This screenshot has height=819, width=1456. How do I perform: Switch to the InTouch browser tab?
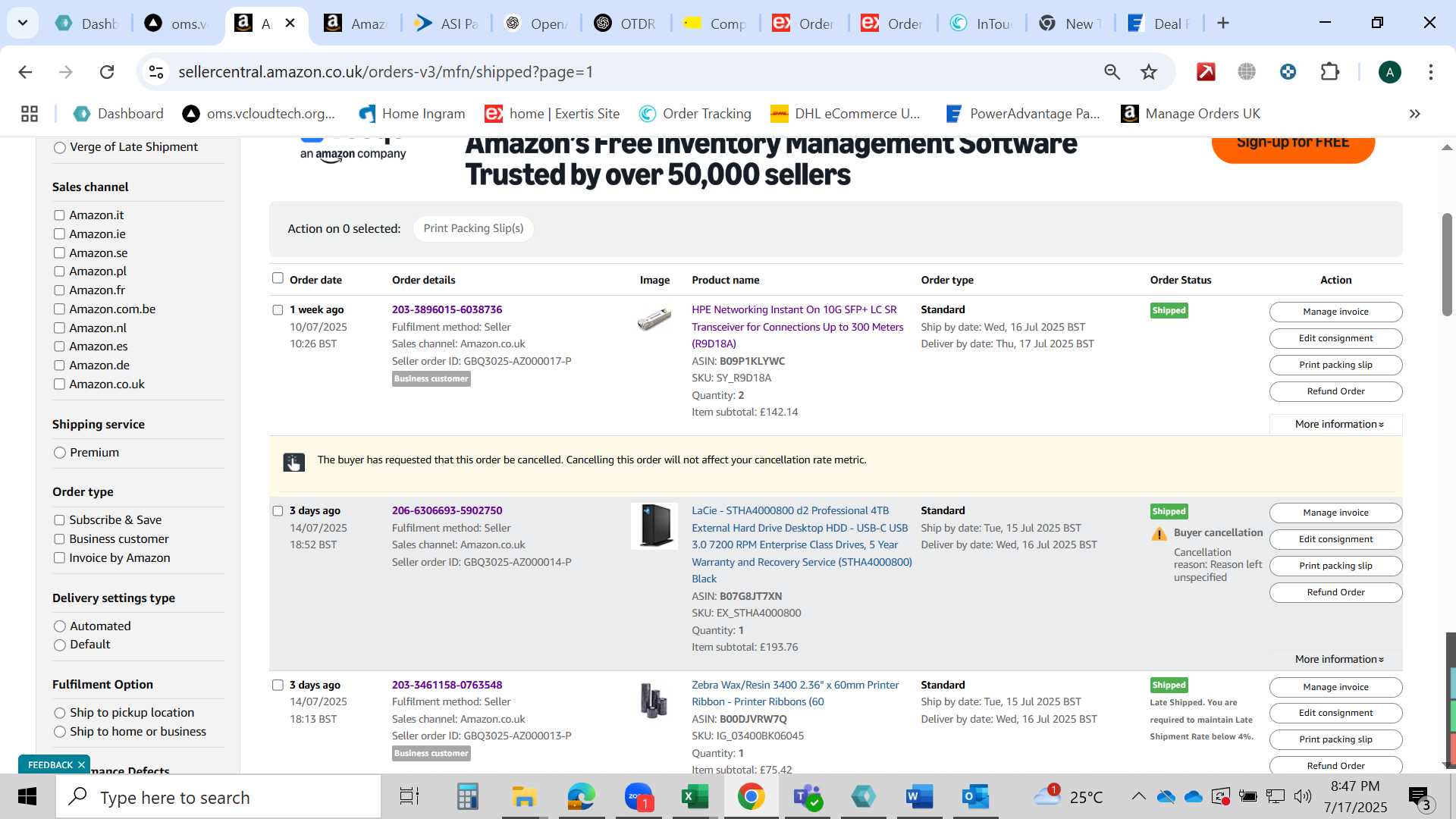[982, 24]
